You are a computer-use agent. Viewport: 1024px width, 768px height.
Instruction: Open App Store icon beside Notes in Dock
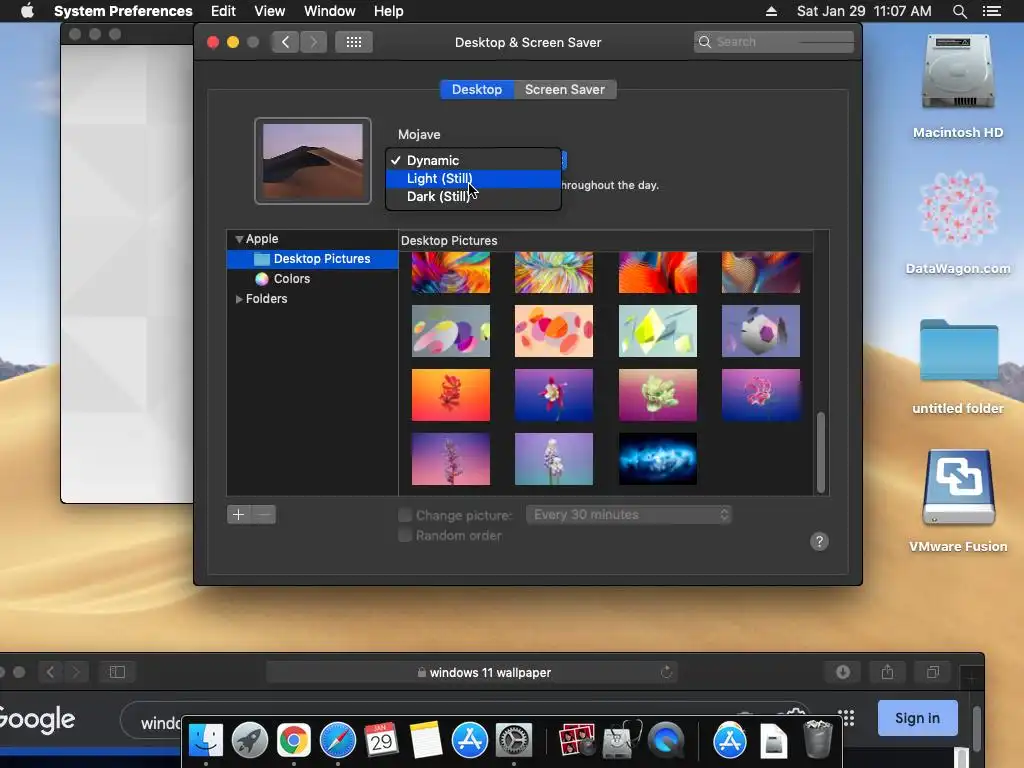click(470, 741)
